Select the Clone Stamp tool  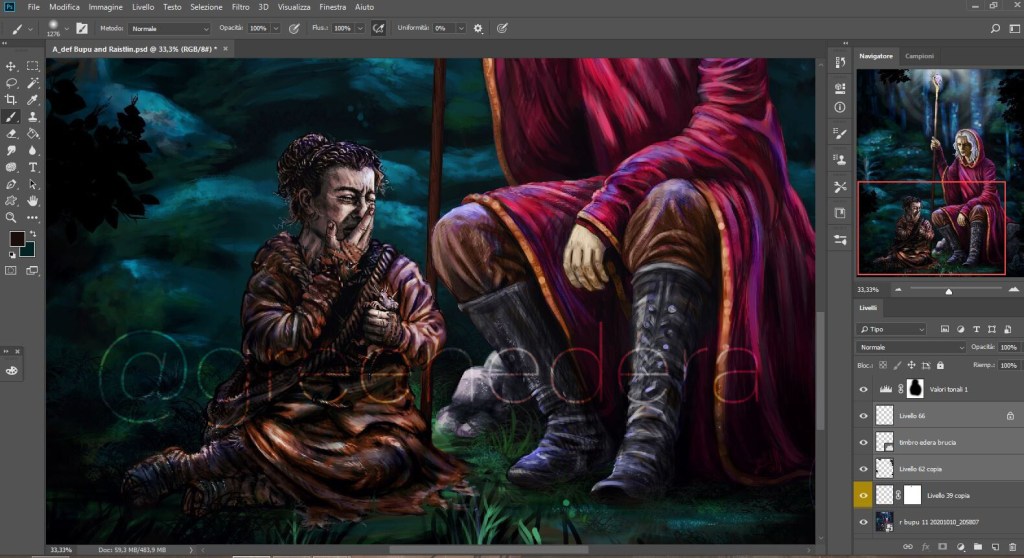(33, 117)
